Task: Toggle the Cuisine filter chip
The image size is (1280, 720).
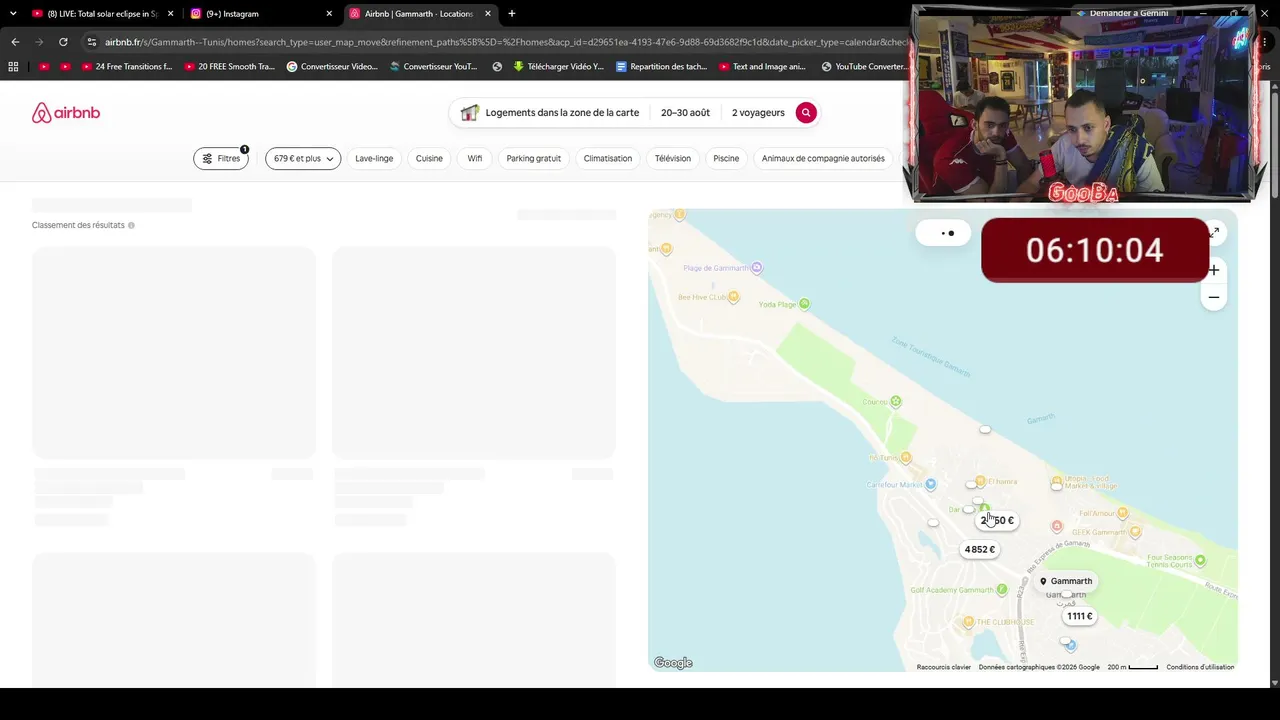Action: pyautogui.click(x=429, y=158)
